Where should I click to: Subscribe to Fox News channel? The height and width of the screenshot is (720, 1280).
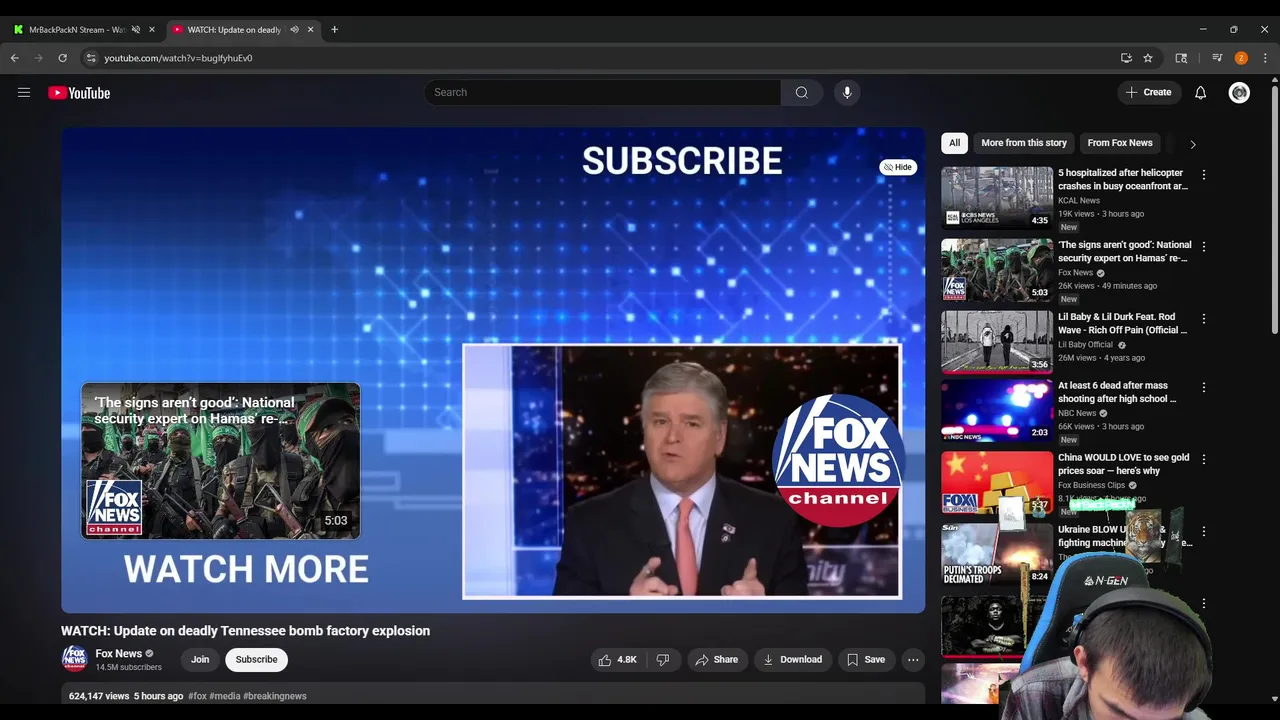click(257, 660)
